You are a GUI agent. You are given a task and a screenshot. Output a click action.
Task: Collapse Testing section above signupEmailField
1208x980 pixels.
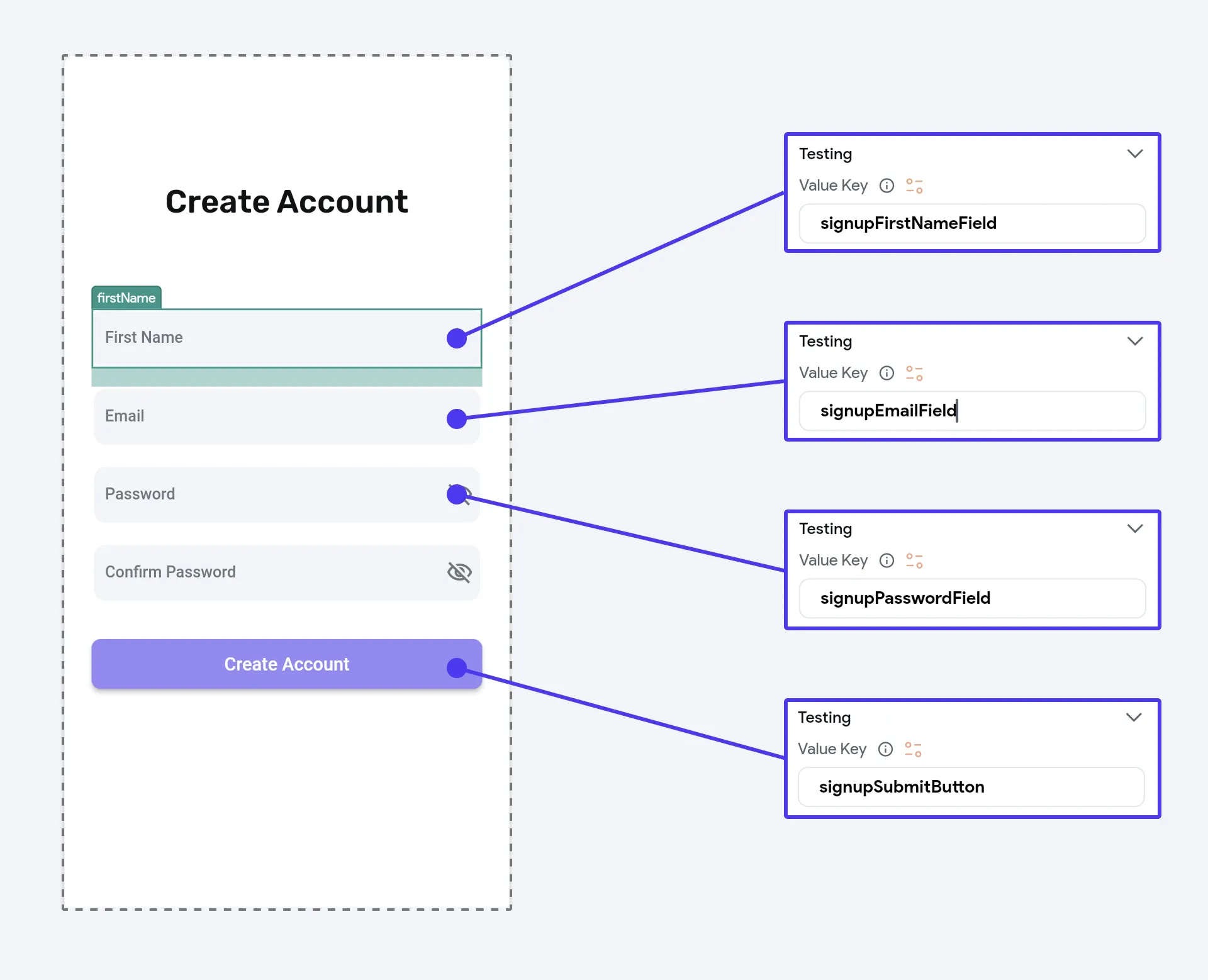click(x=1135, y=341)
